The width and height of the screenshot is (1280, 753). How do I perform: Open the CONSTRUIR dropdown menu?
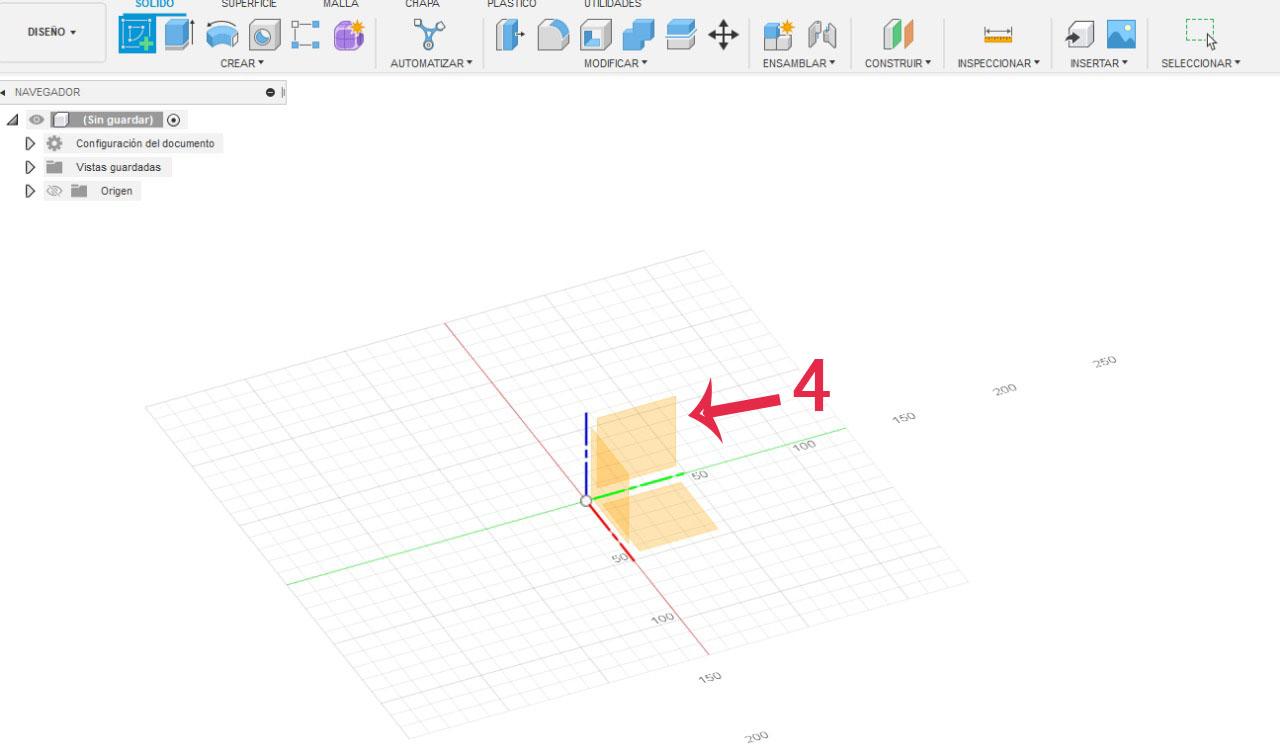[x=898, y=63]
